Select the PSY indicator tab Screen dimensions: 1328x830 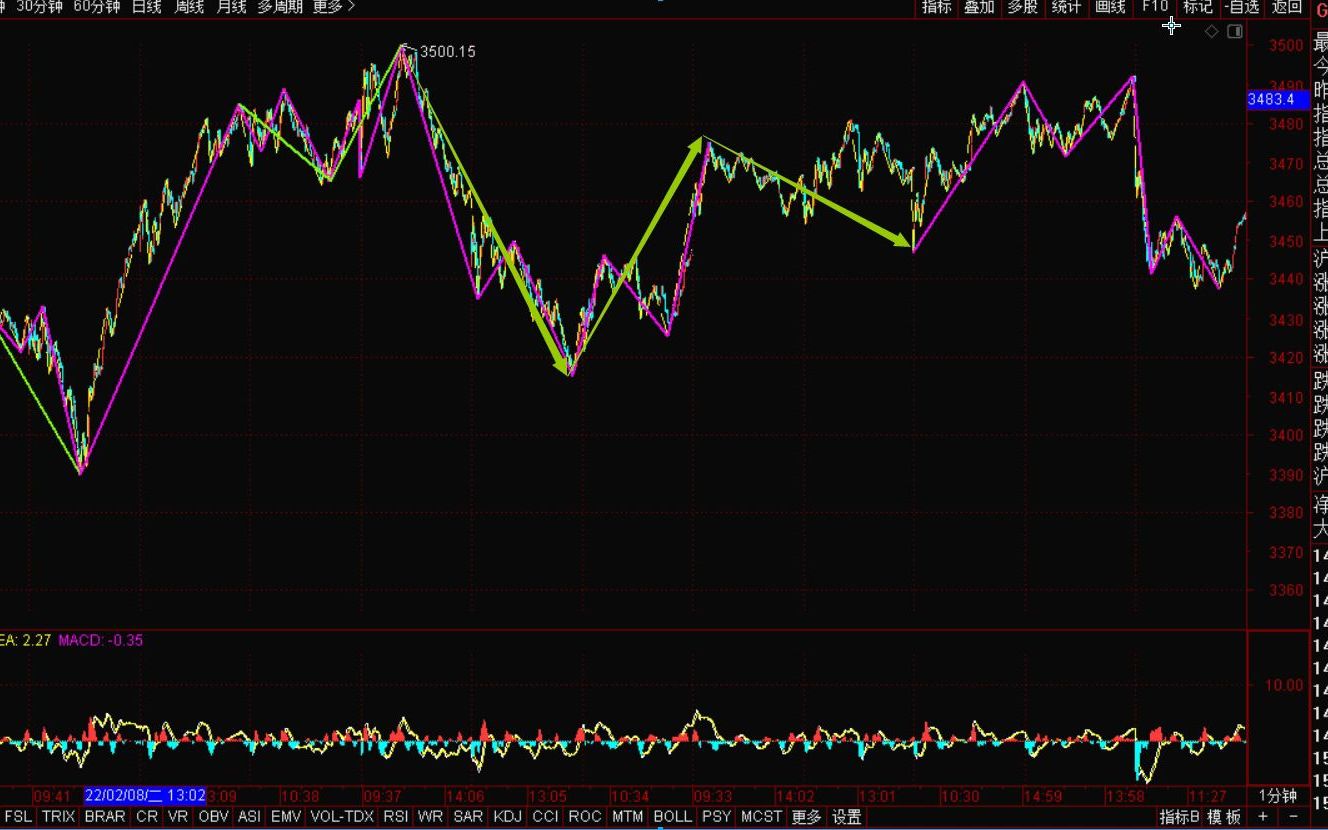pyautogui.click(x=716, y=817)
